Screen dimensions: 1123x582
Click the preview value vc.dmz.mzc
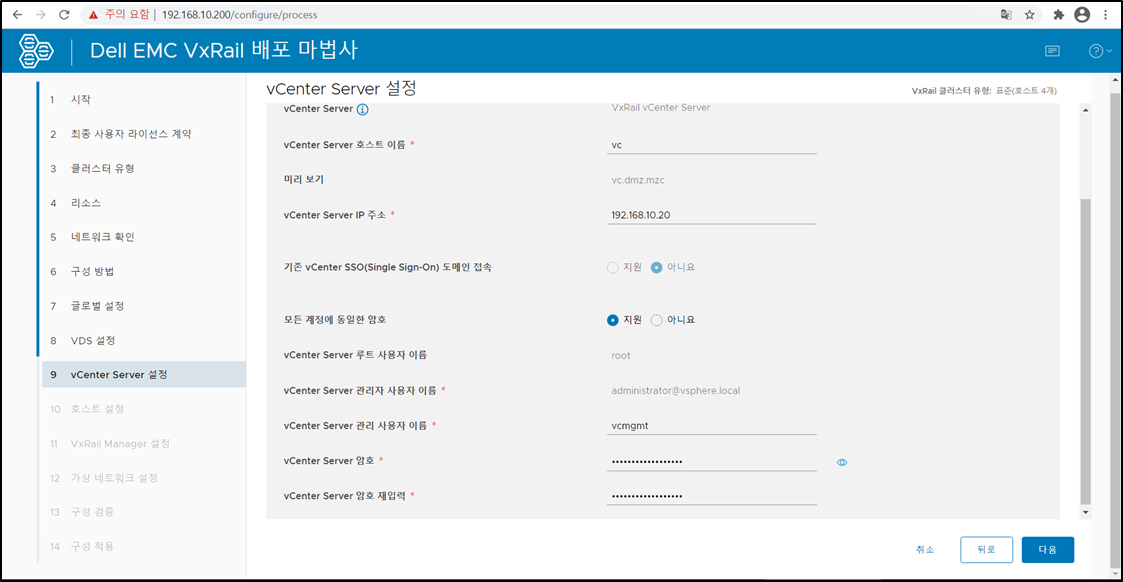click(x=637, y=180)
